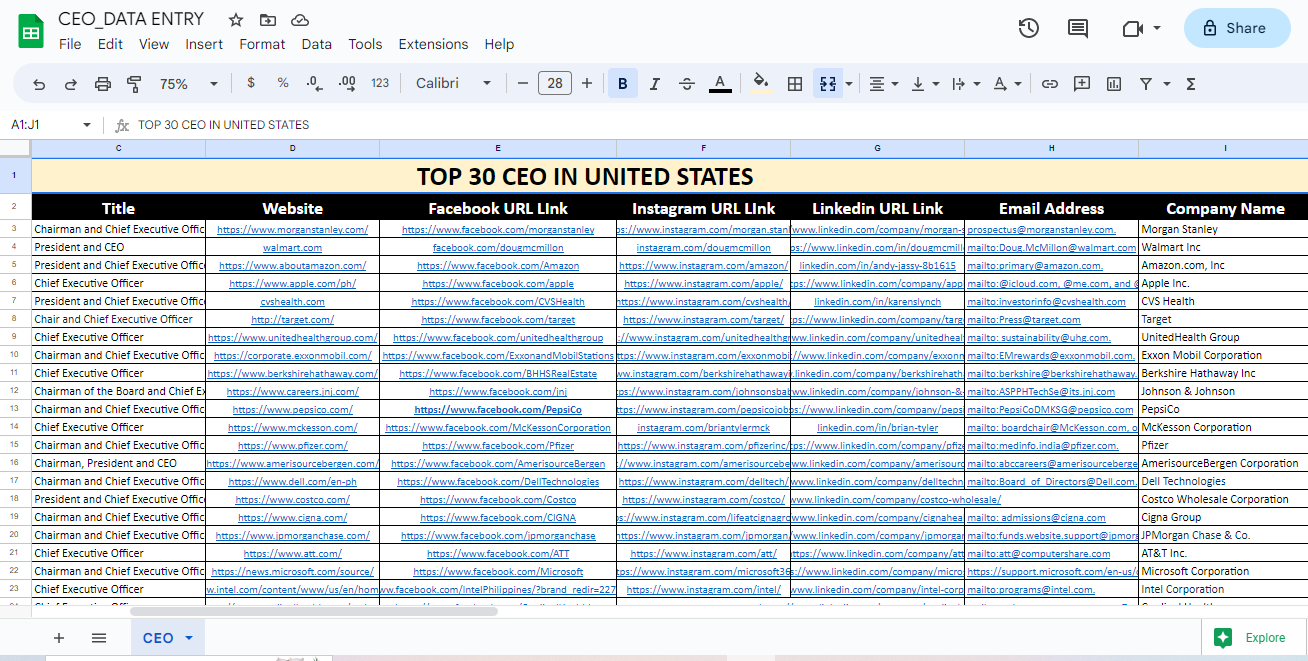
Task: Open the Help menu
Action: point(499,44)
